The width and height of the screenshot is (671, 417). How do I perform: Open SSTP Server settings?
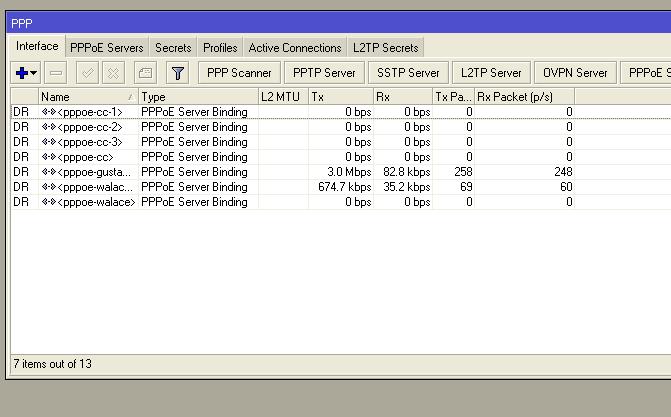(x=408, y=73)
